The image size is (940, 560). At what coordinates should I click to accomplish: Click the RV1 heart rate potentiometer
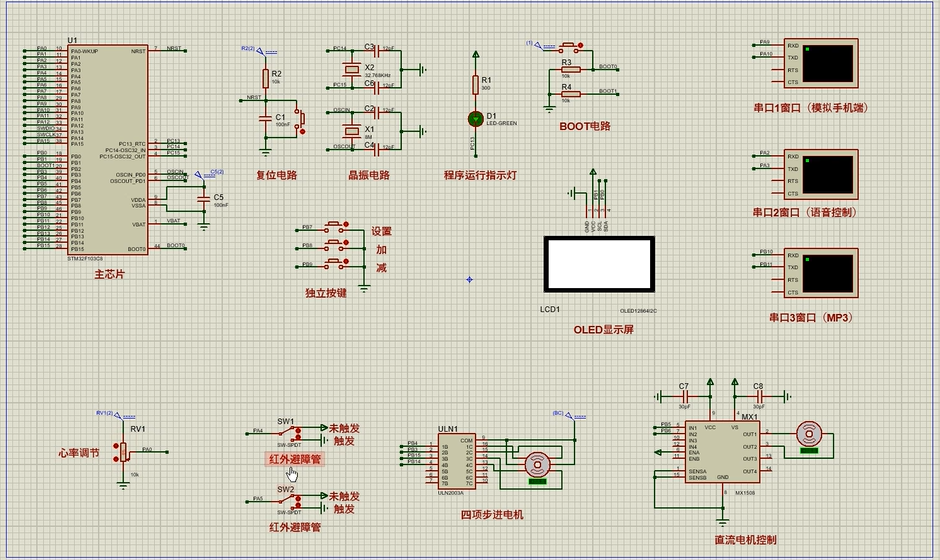[124, 451]
